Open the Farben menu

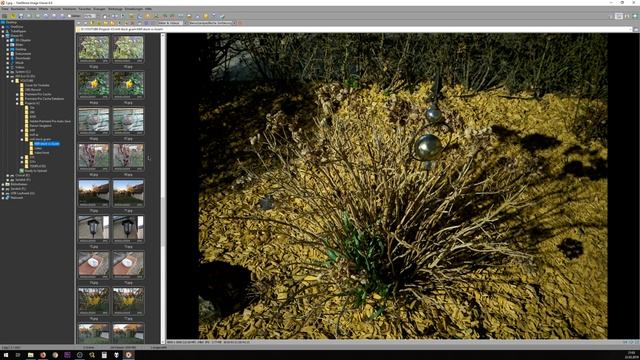(x=32, y=9)
